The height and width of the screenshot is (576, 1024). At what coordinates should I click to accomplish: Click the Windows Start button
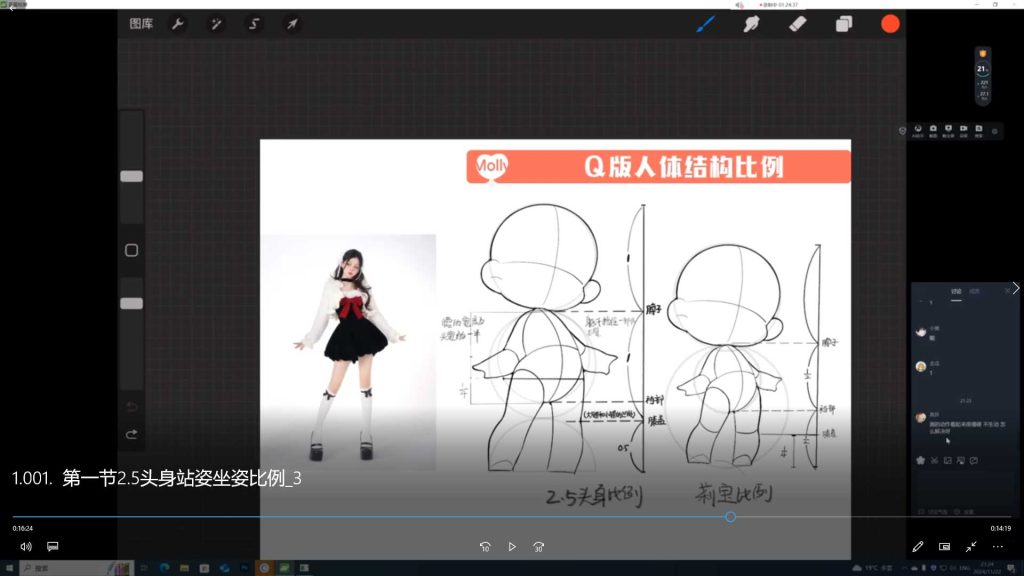10,568
